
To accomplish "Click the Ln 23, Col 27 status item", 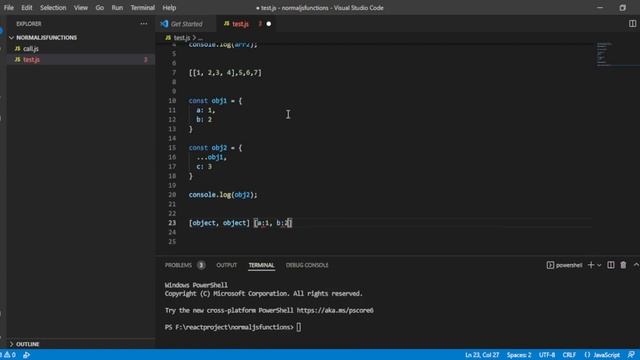I will [x=482, y=355].
